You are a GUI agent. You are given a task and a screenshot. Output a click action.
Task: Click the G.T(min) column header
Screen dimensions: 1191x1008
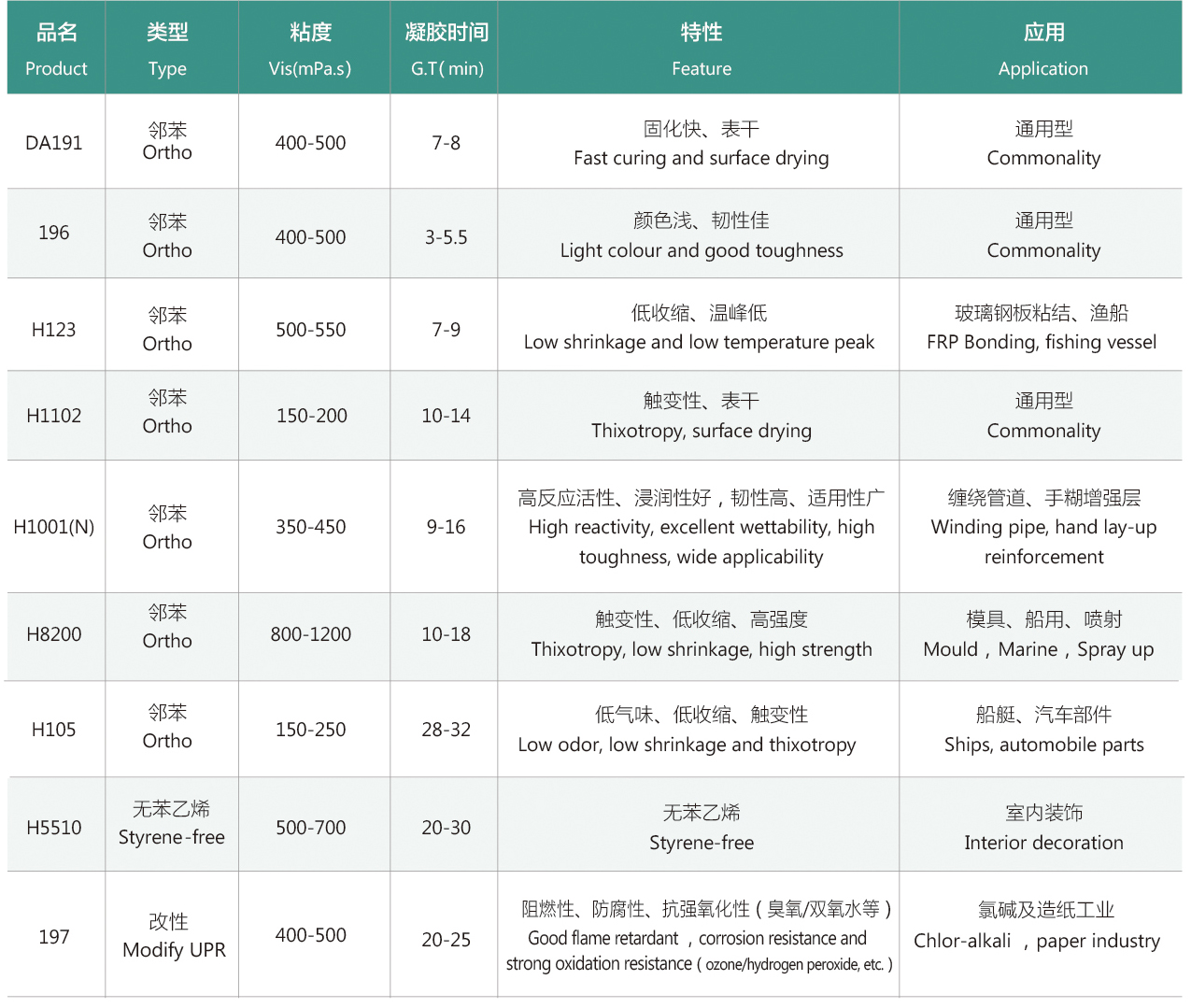pyautogui.click(x=447, y=49)
